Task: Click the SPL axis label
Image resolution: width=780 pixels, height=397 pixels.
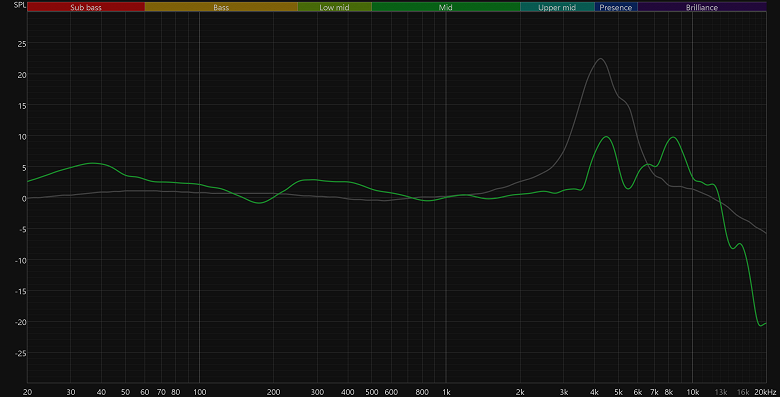Action: (x=19, y=5)
